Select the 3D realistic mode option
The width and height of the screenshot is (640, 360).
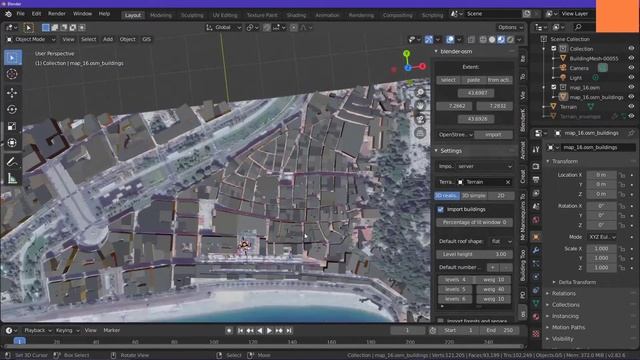pyautogui.click(x=447, y=196)
